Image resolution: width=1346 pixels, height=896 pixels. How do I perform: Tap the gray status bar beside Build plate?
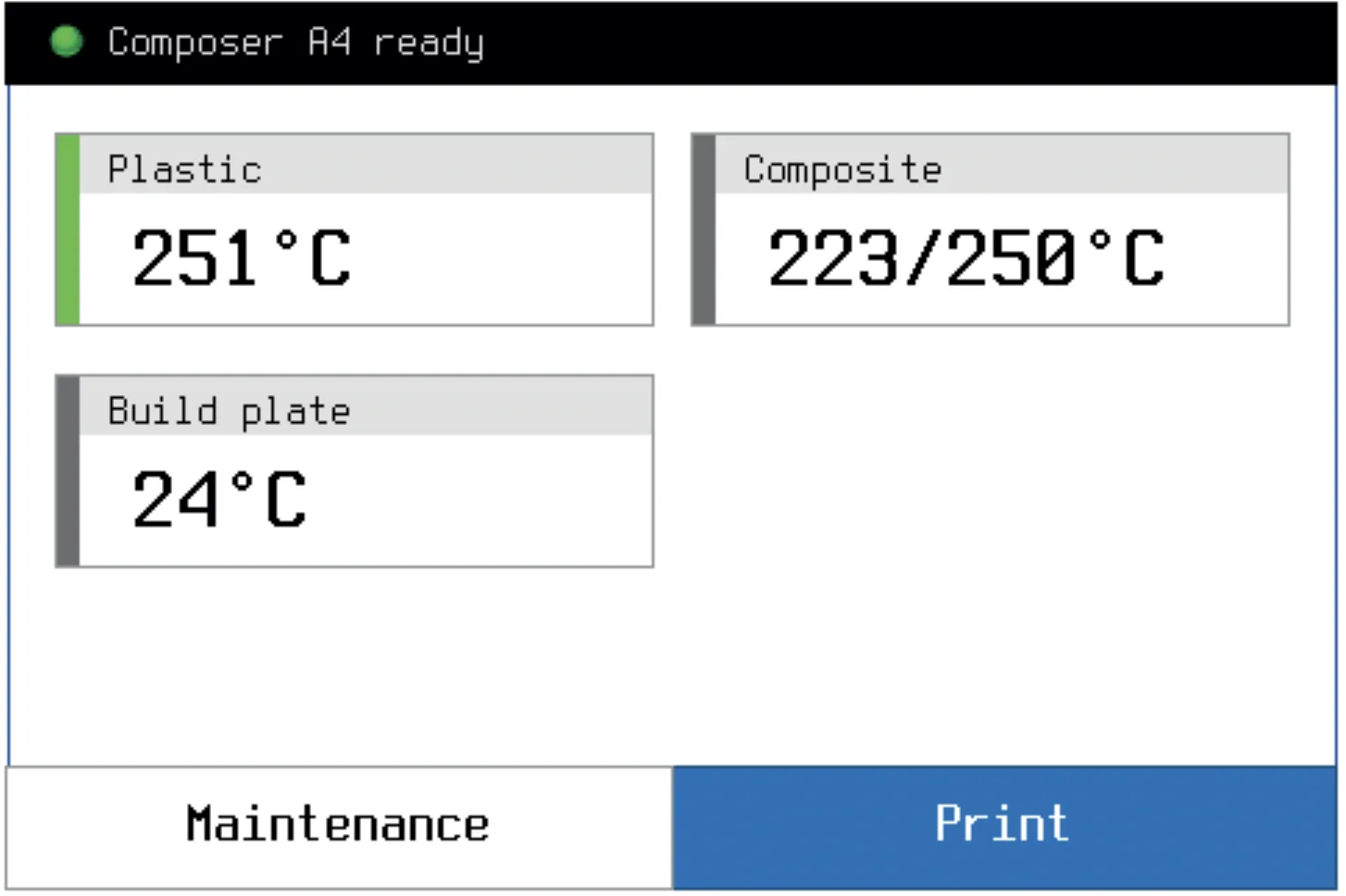66,470
